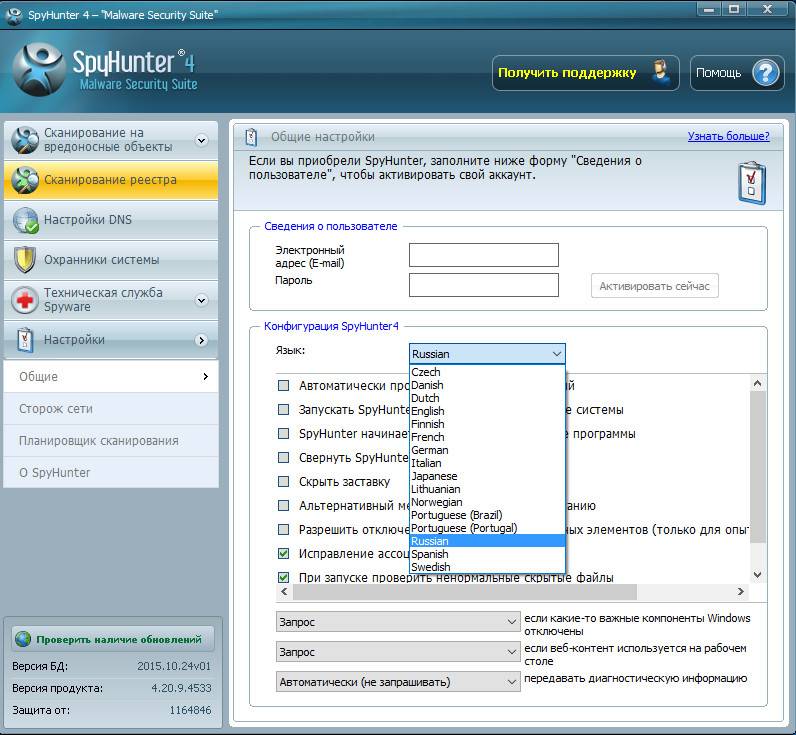Expand the Техническая служба Spyware arrow
The width and height of the screenshot is (796, 735).
tap(202, 300)
